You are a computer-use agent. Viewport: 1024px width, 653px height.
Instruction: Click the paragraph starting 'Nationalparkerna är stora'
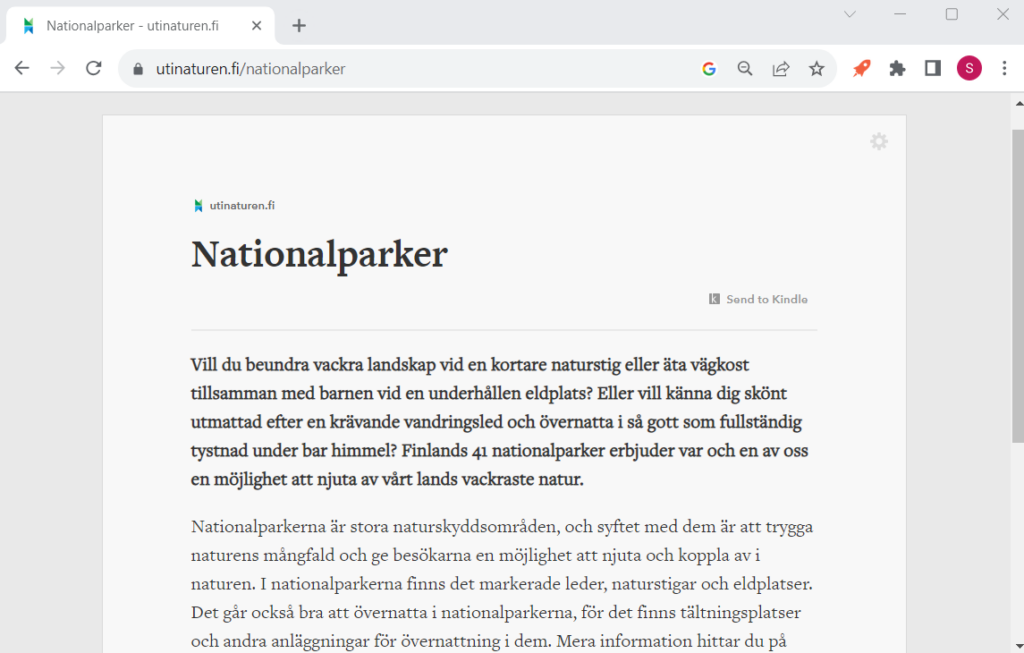click(502, 584)
